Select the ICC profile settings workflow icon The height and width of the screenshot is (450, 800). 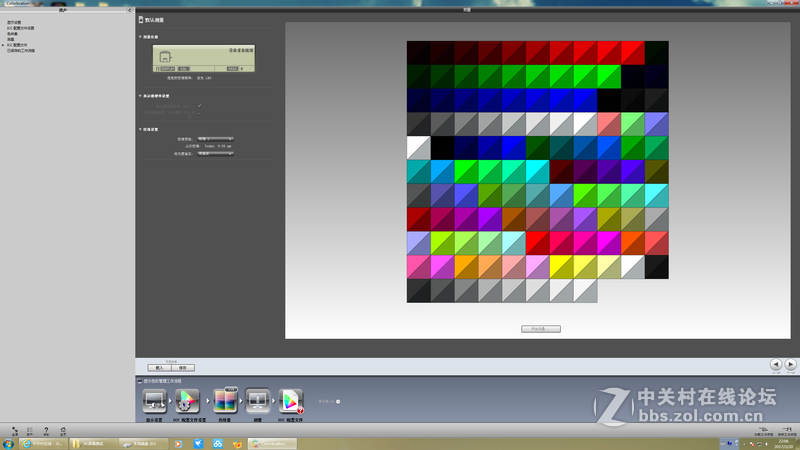pos(189,401)
